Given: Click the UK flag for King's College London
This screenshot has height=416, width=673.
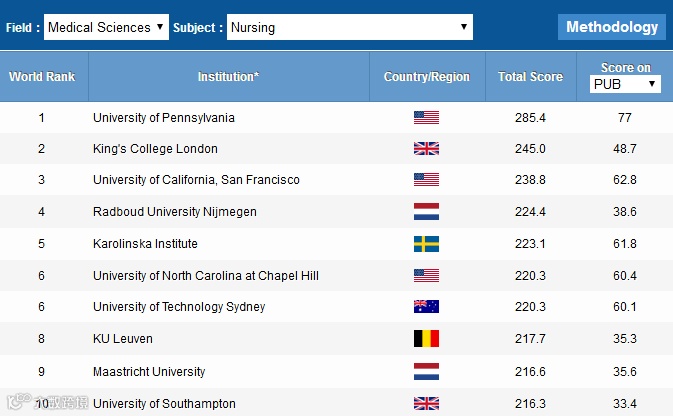Looking at the screenshot, I should click(426, 149).
